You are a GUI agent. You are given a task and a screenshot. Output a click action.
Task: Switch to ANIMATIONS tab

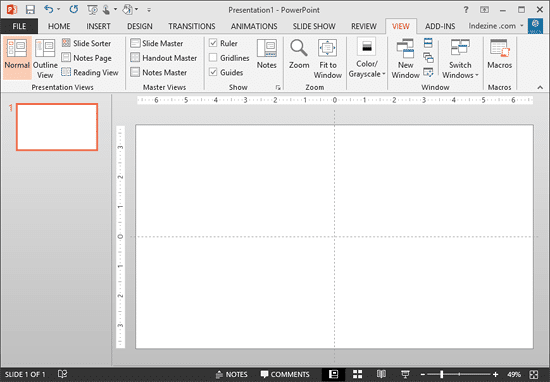(254, 26)
